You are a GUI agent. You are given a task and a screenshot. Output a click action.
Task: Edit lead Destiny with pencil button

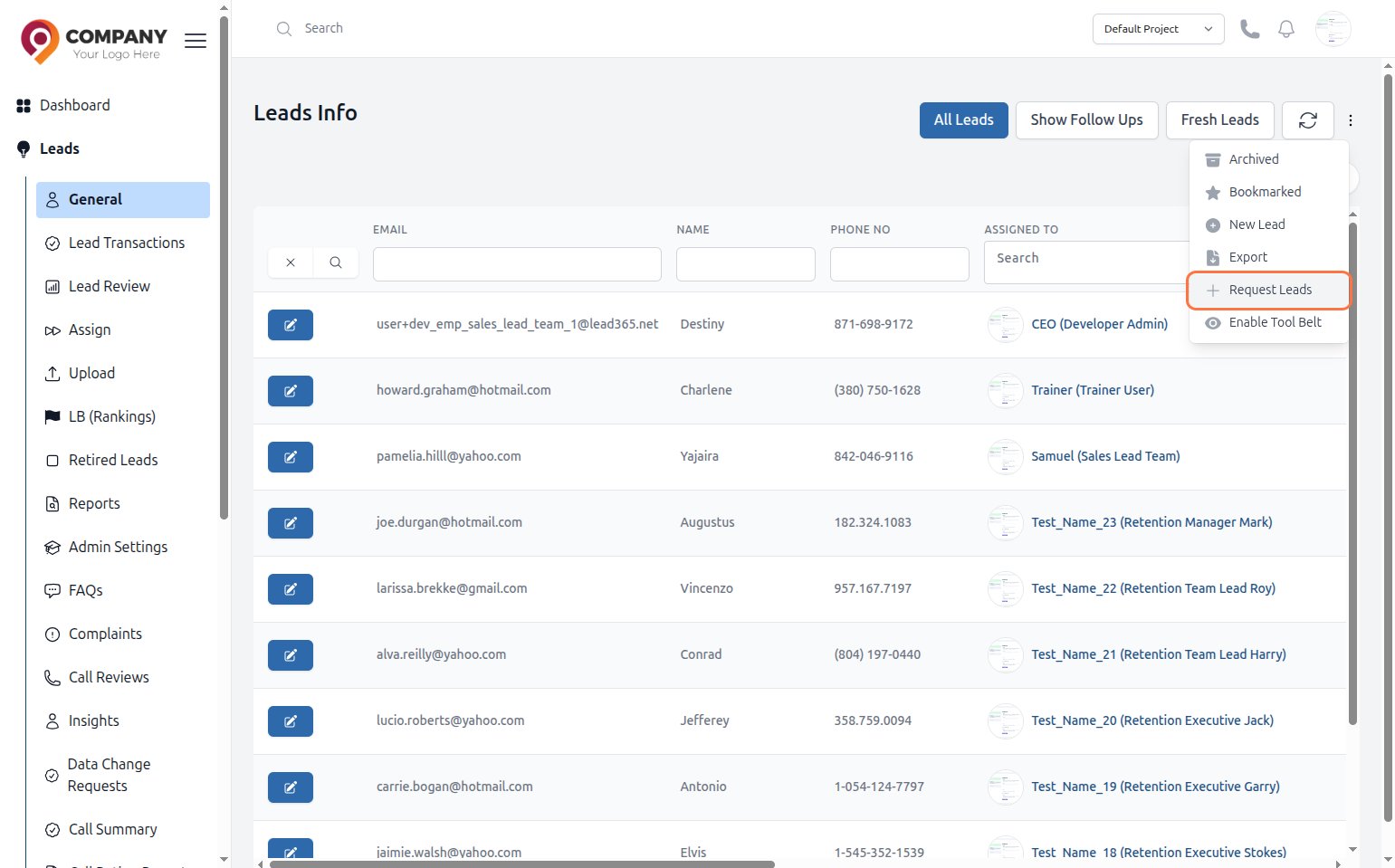291,325
